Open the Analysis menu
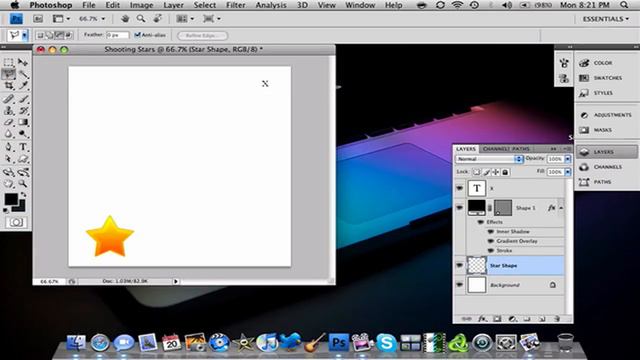The image size is (640, 360). (271, 5)
